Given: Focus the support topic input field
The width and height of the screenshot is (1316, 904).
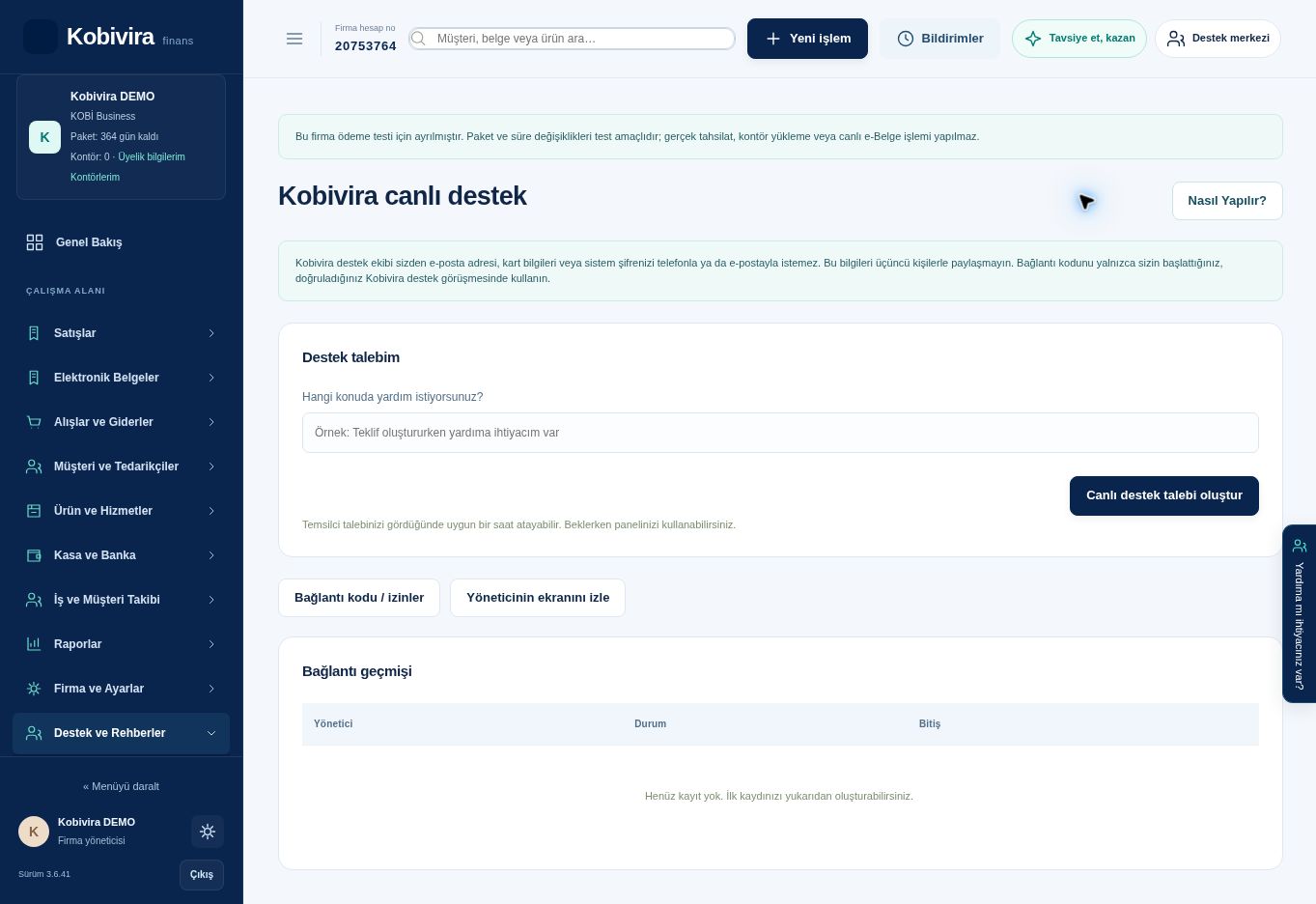Looking at the screenshot, I should [780, 433].
